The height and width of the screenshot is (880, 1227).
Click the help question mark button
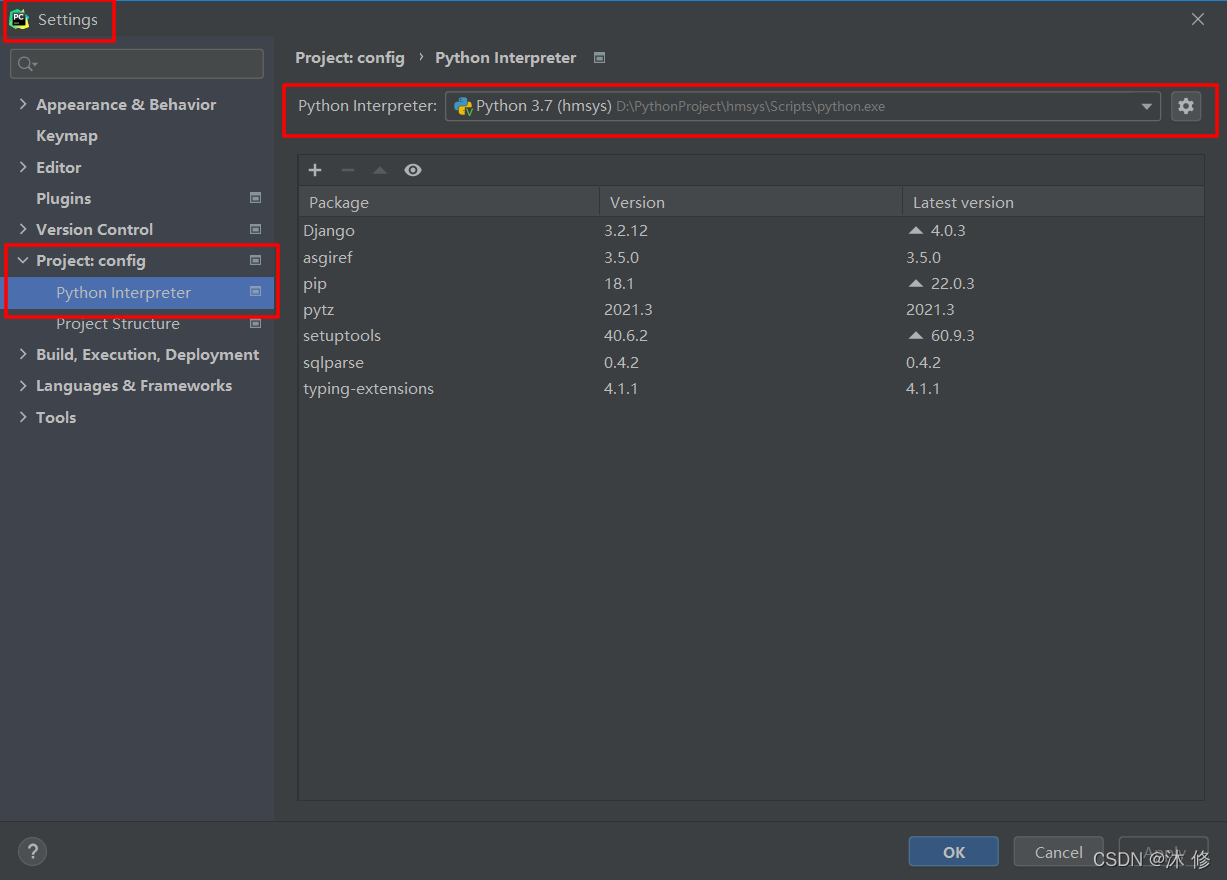[33, 852]
